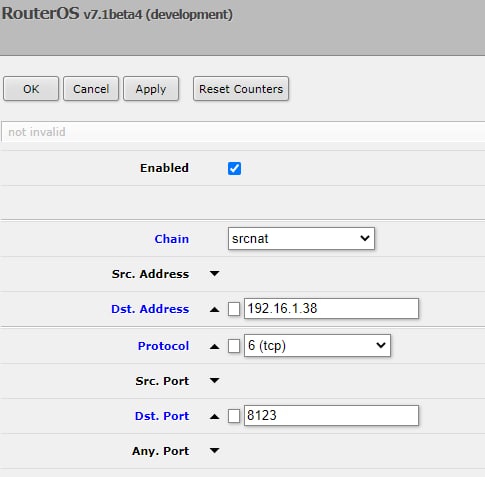Click the Dst. Address input 192.16.1.38
Image resolution: width=485 pixels, height=477 pixels.
(x=331, y=309)
